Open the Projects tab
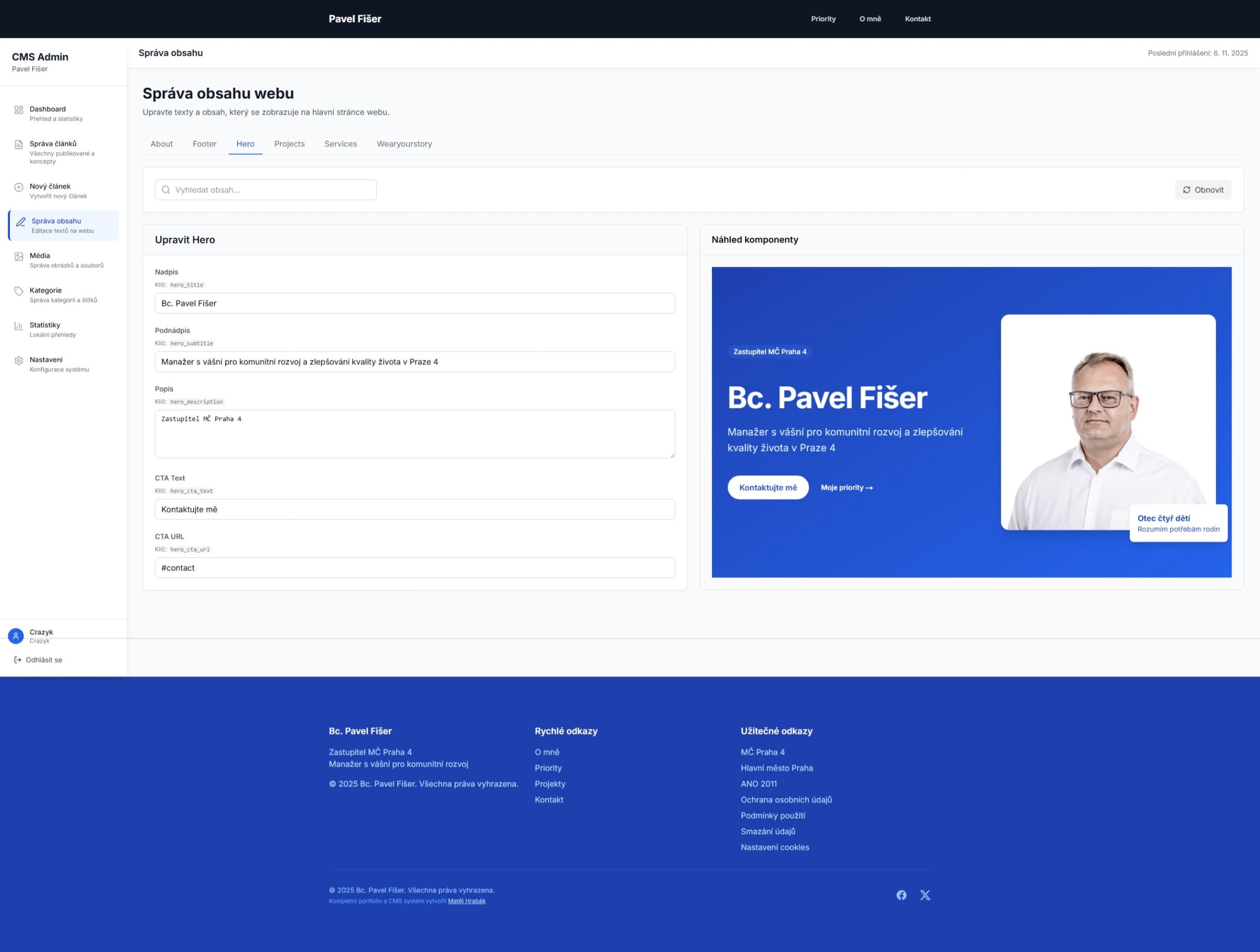 pyautogui.click(x=290, y=144)
